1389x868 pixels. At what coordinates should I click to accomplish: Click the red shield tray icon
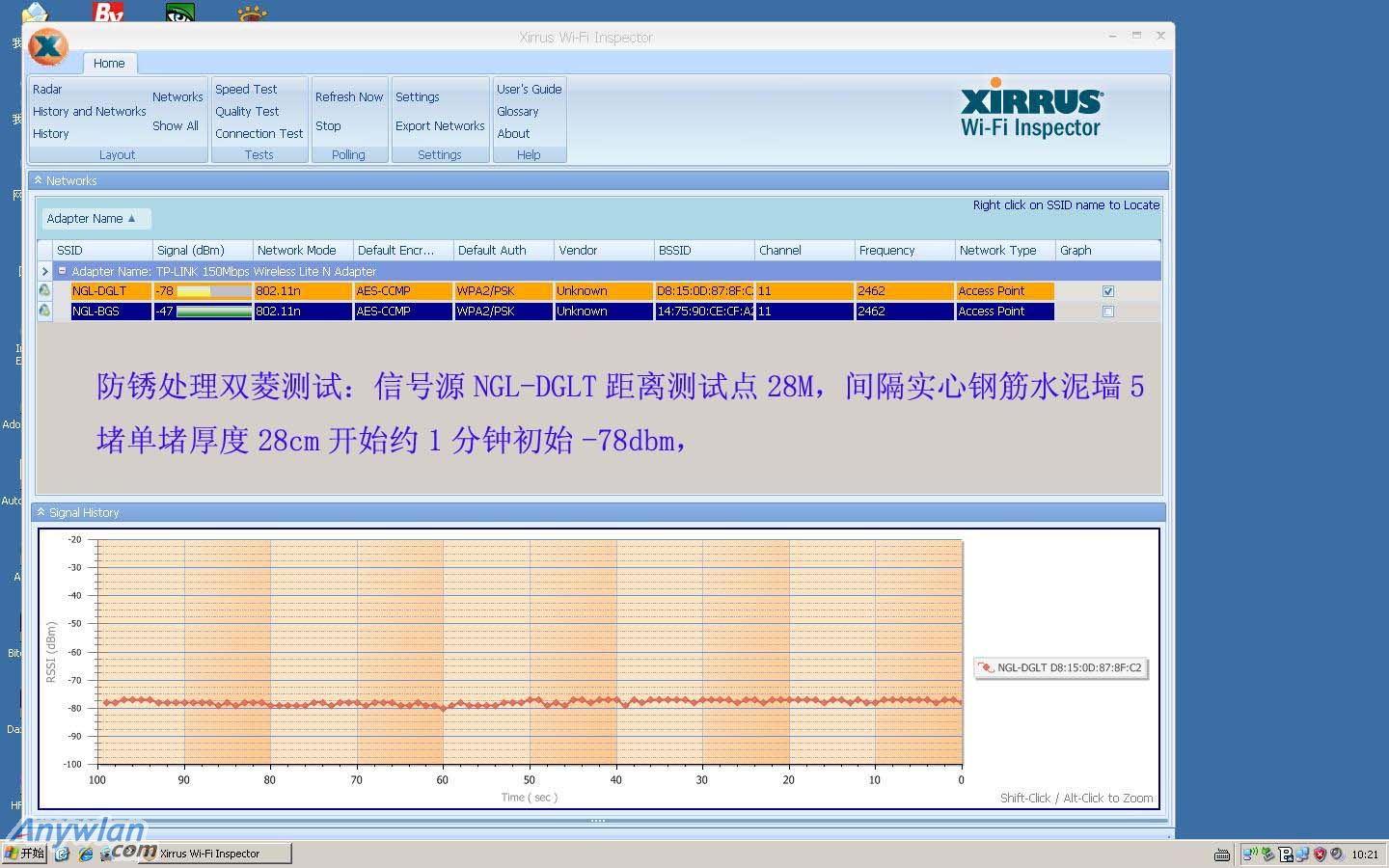1320,854
